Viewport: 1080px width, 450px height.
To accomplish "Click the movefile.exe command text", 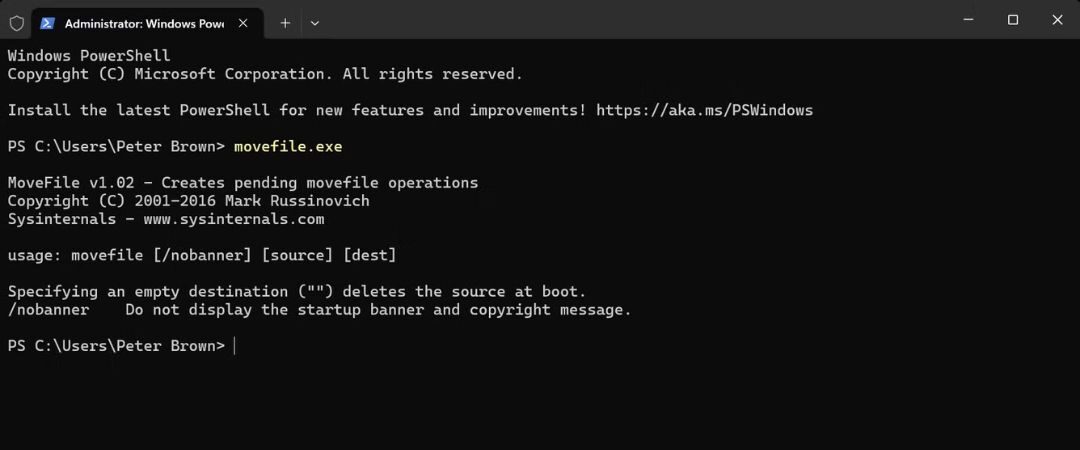I will tap(288, 147).
